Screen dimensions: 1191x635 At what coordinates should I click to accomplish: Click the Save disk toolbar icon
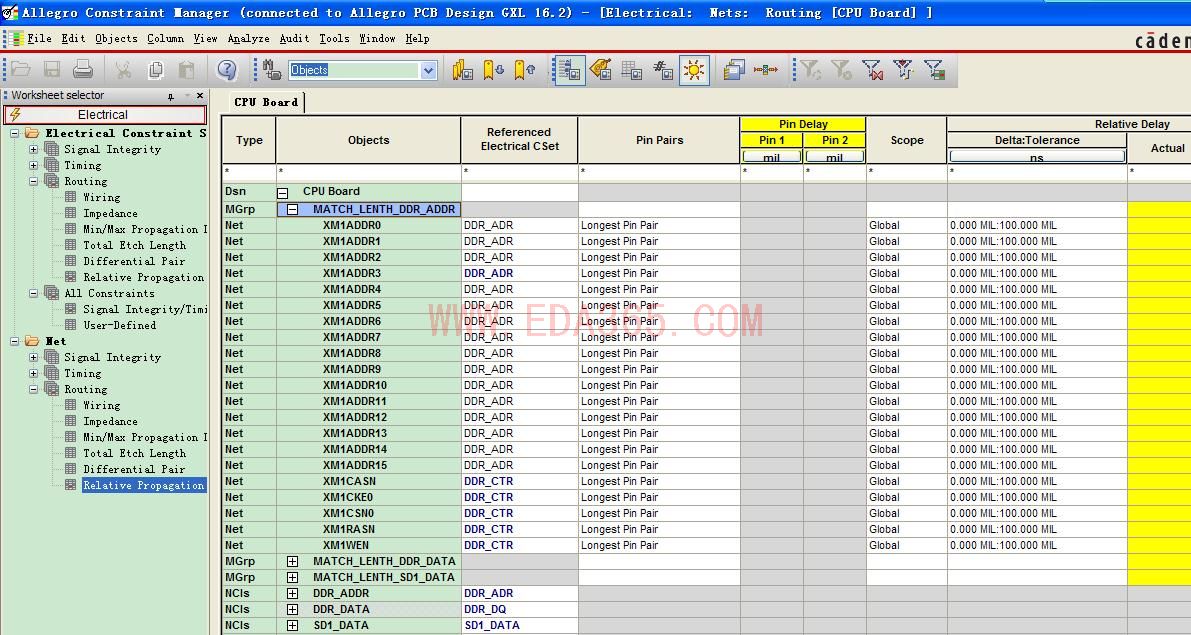(52, 70)
